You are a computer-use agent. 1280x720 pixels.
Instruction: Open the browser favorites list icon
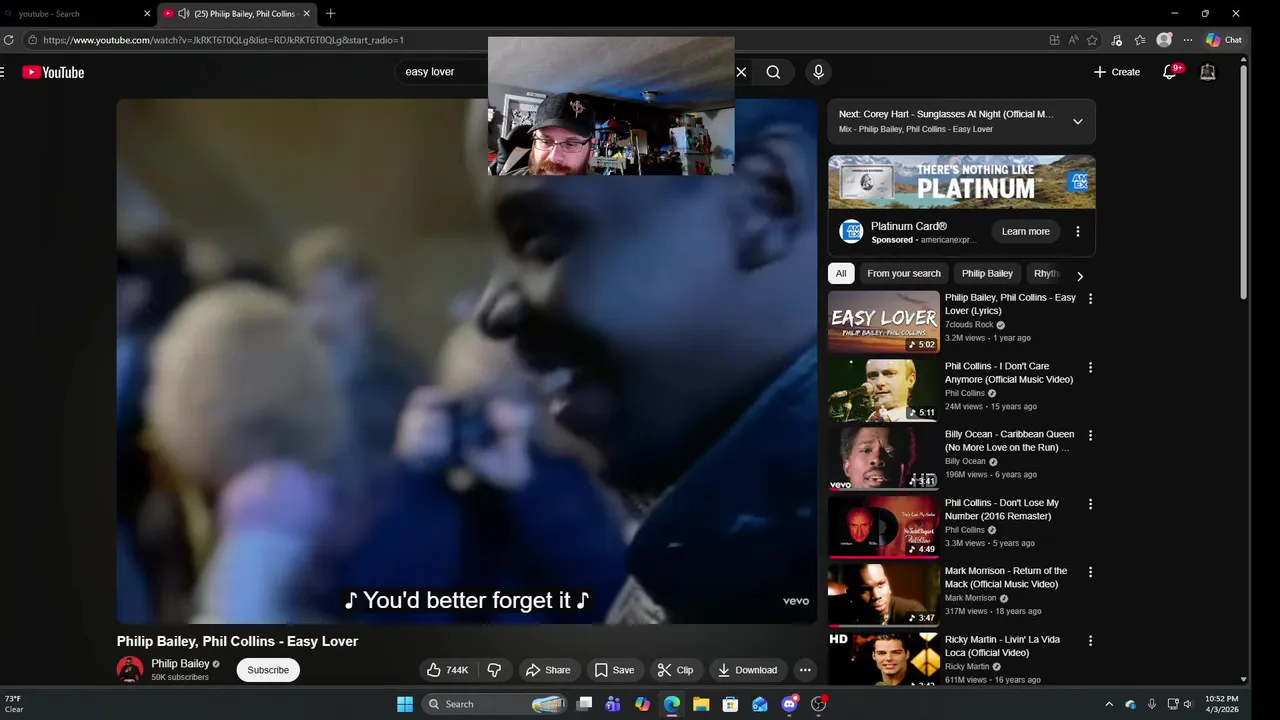(1140, 40)
